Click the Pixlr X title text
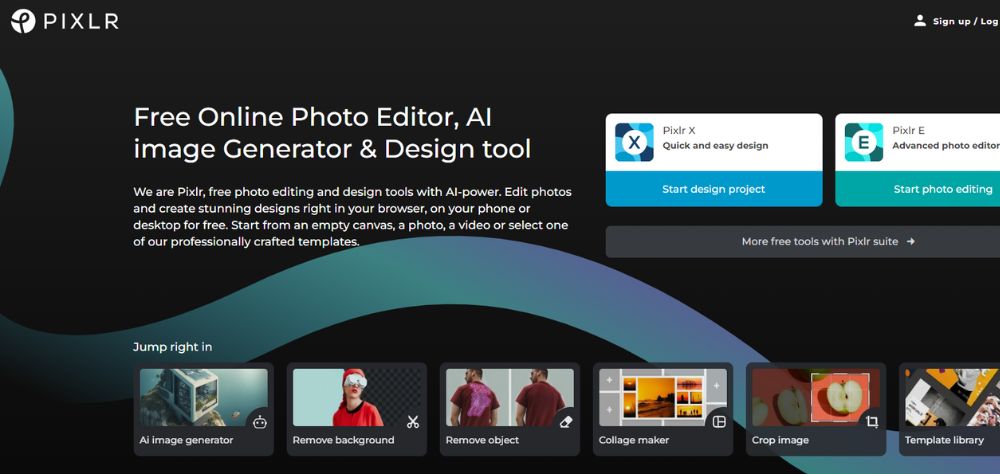Screen dimensions: 1000x474 679,131
